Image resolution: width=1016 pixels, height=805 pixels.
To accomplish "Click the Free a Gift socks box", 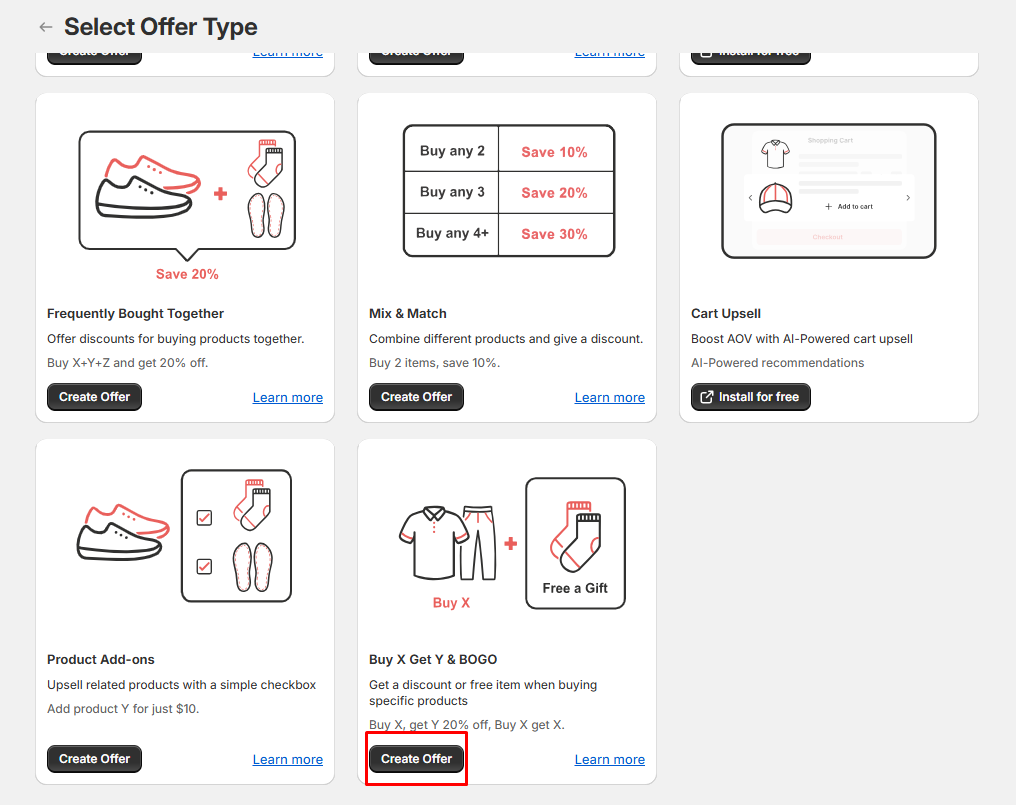I will (x=575, y=543).
